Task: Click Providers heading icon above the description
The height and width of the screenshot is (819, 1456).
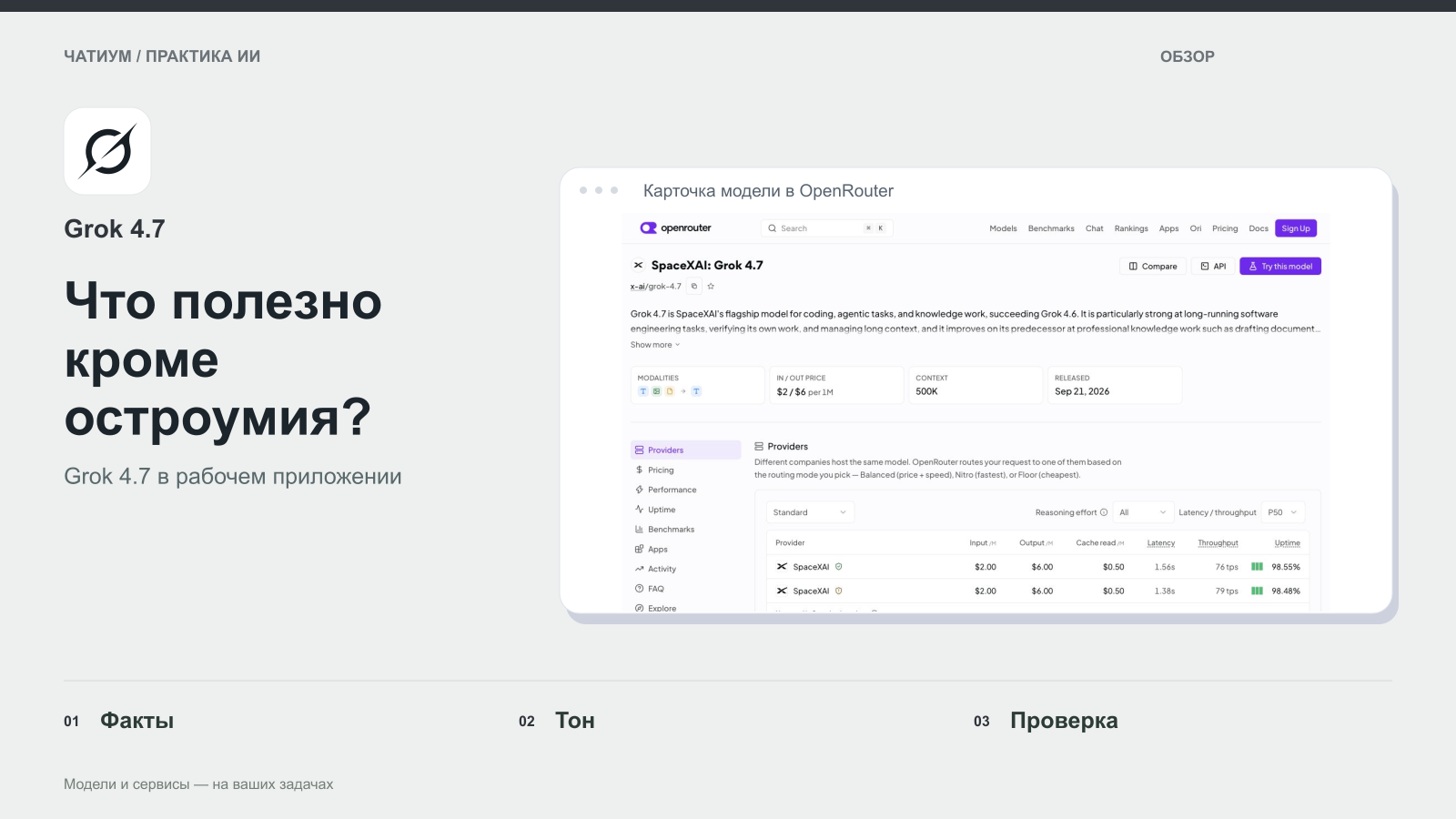Action: point(759,447)
